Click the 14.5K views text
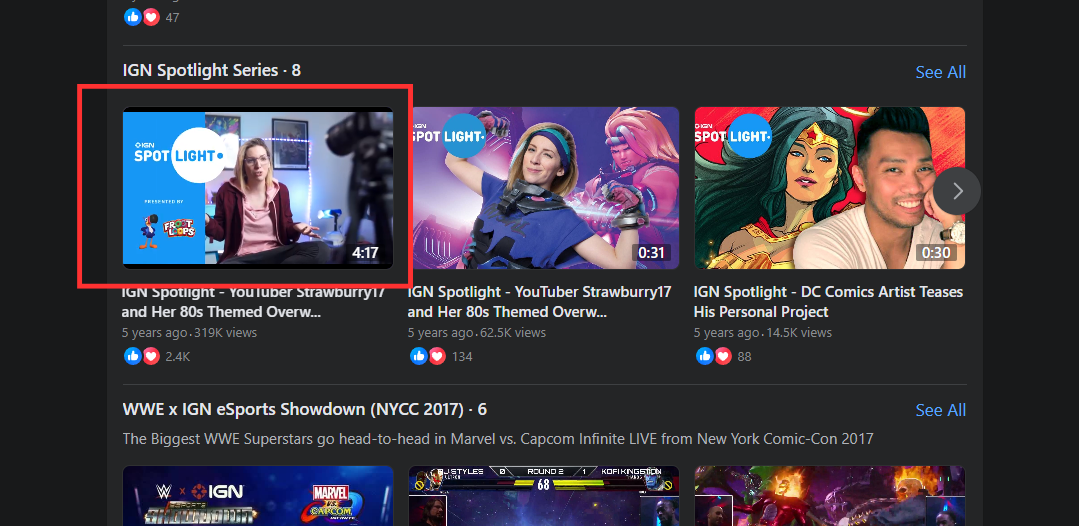 coord(798,333)
